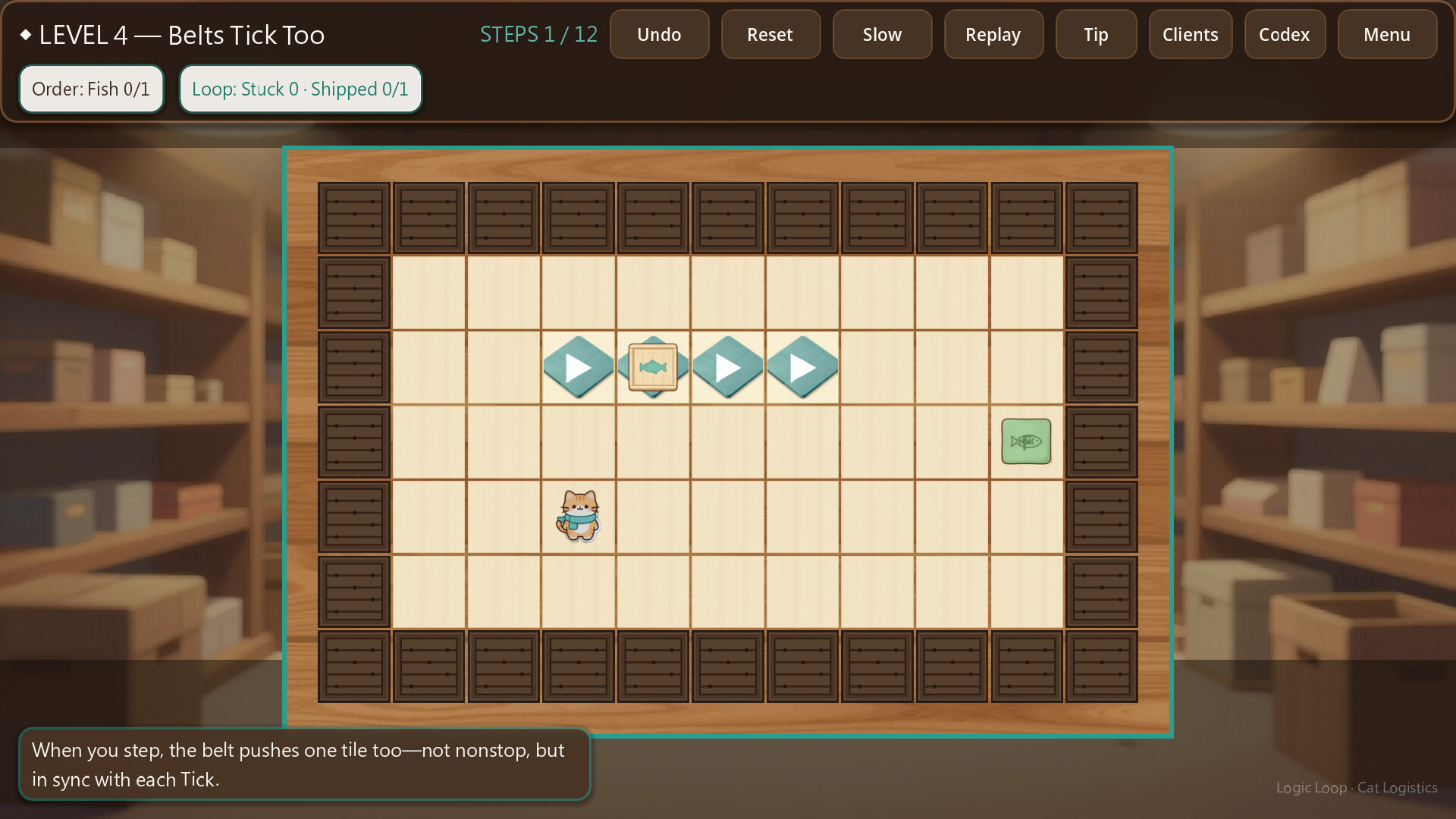
Task: Click the green fish delivery pad
Action: [x=1026, y=441]
